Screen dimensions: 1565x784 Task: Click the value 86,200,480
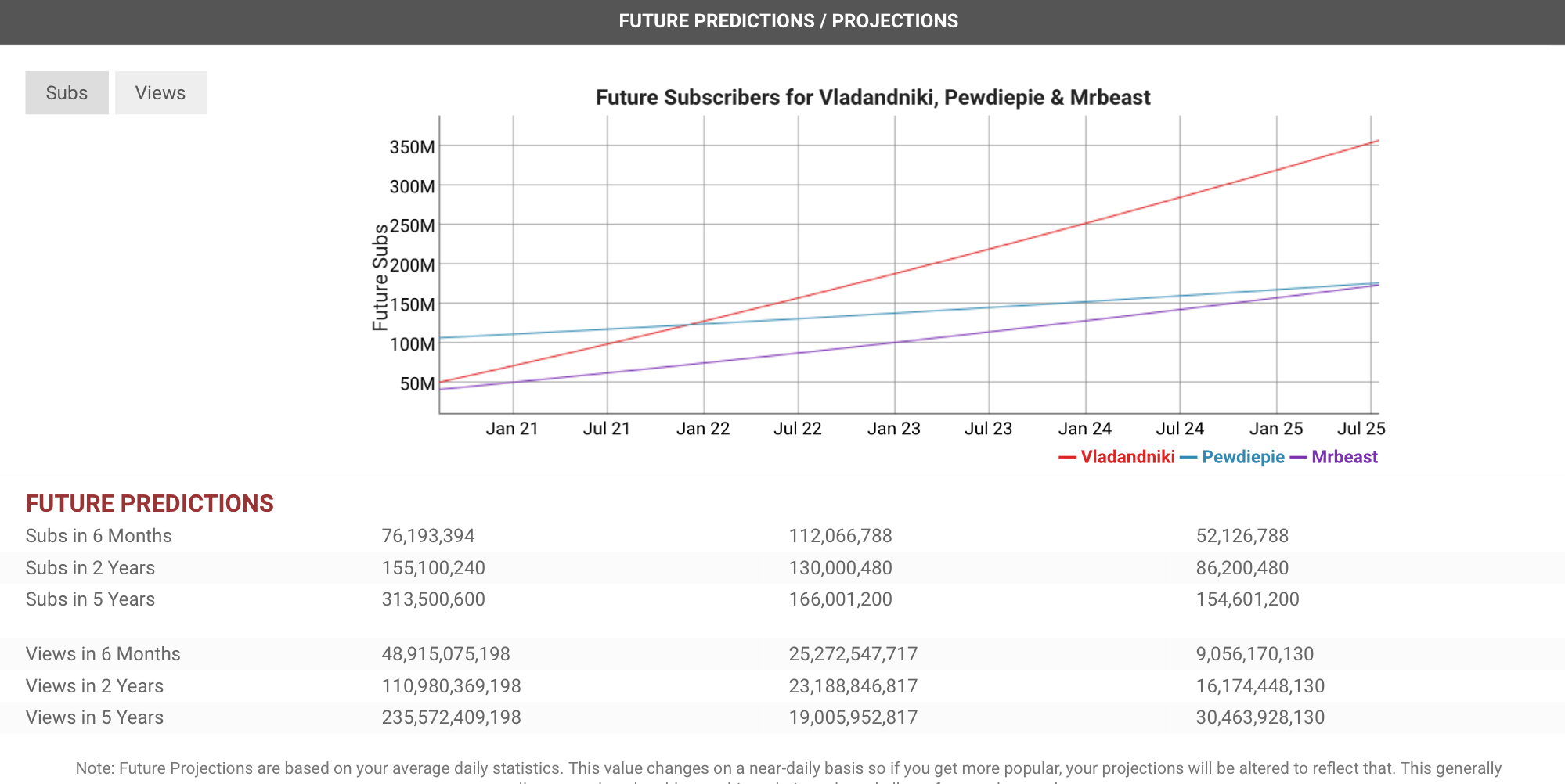click(1242, 568)
